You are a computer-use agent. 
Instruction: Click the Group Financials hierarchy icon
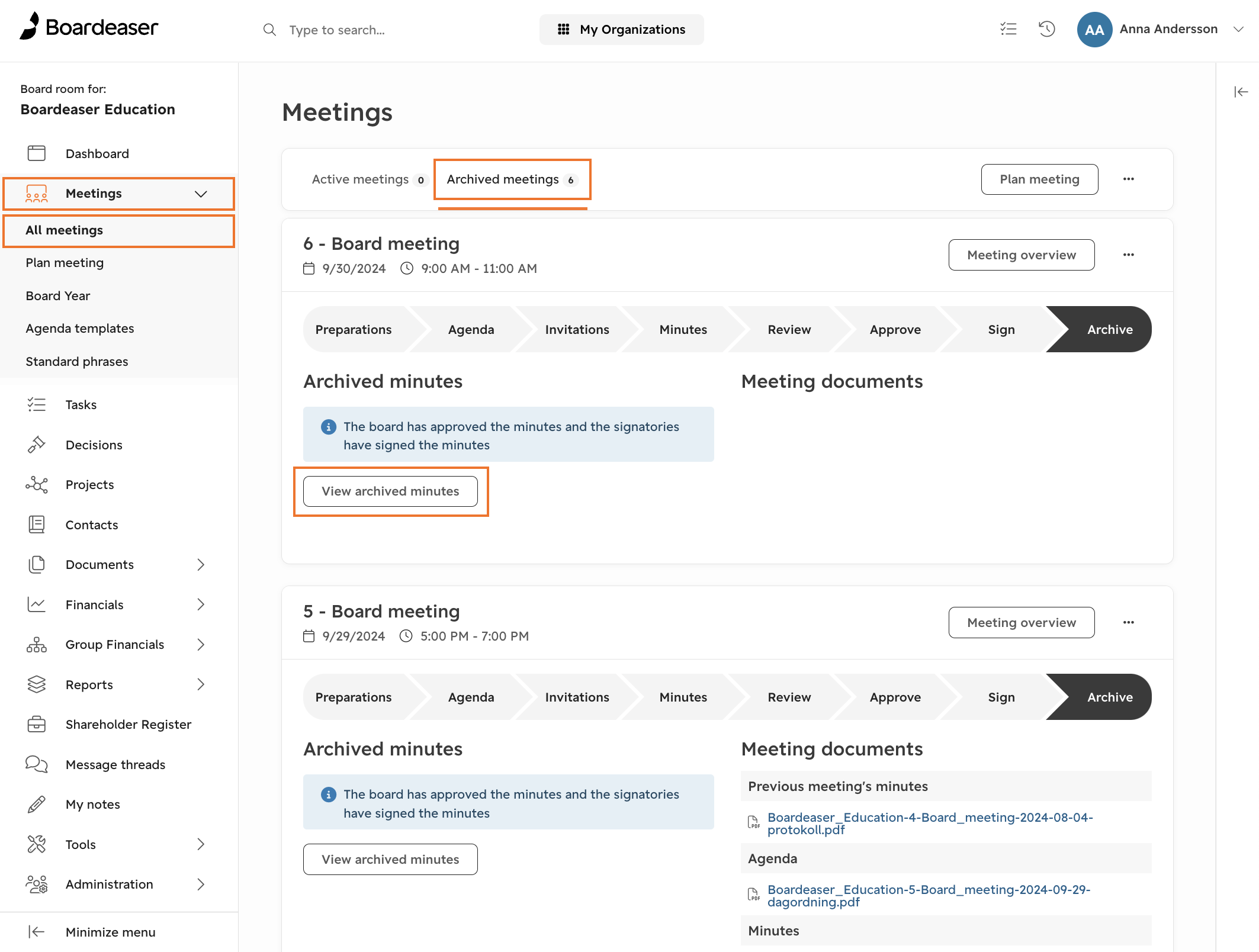click(37, 645)
